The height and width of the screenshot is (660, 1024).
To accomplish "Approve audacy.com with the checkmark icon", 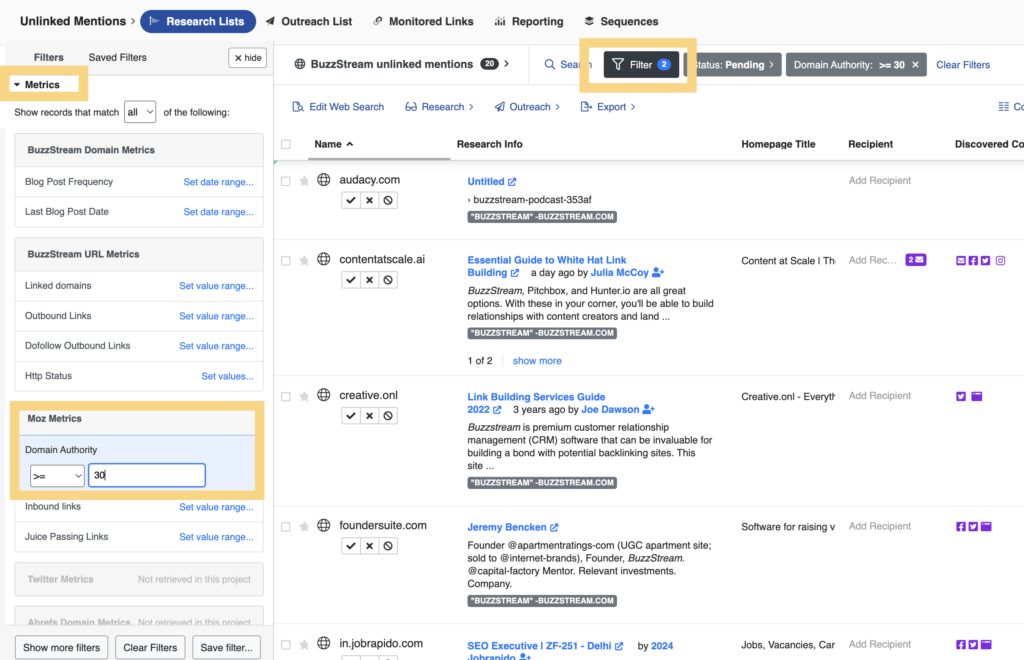I will (351, 200).
